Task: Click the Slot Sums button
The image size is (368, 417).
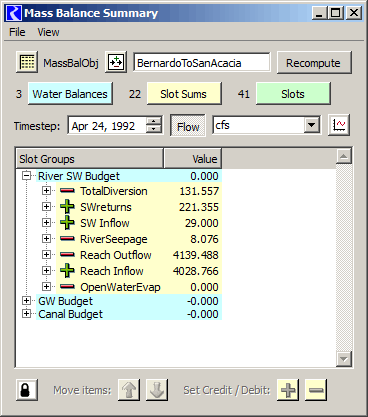Action: 184,94
